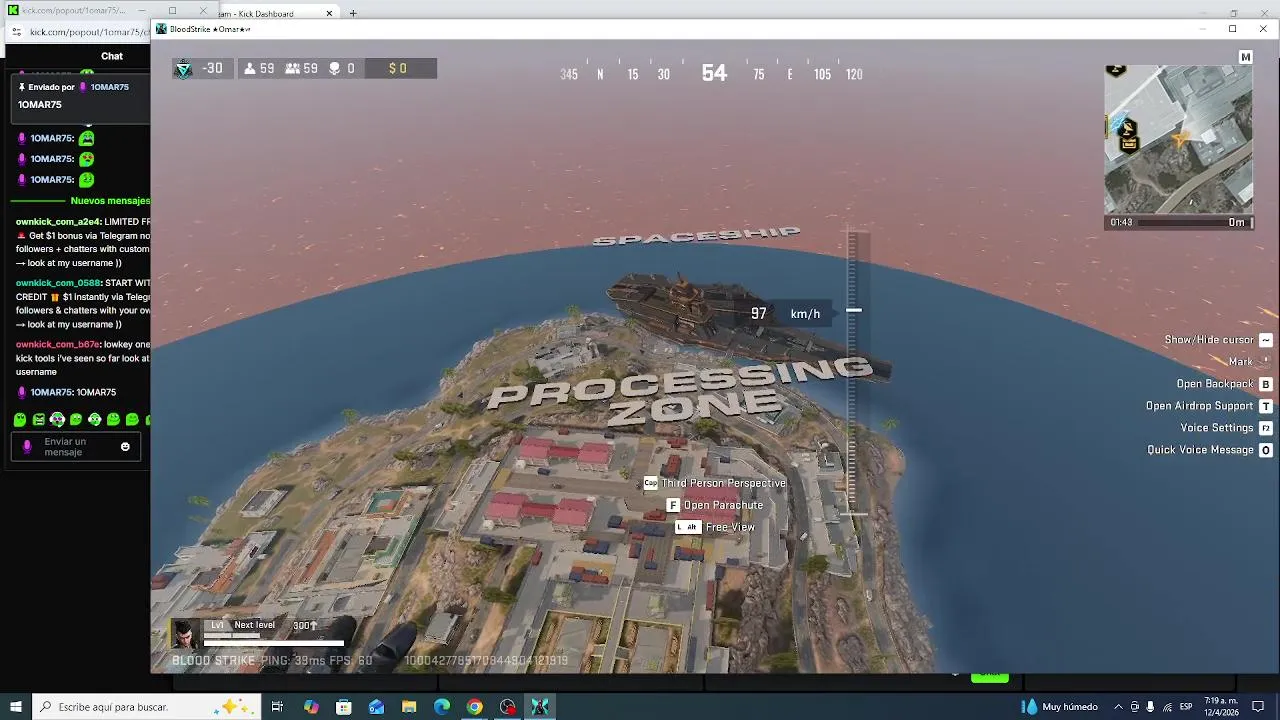Open Task View on taskbar
Viewport: 1280px width, 720px height.
click(x=277, y=707)
